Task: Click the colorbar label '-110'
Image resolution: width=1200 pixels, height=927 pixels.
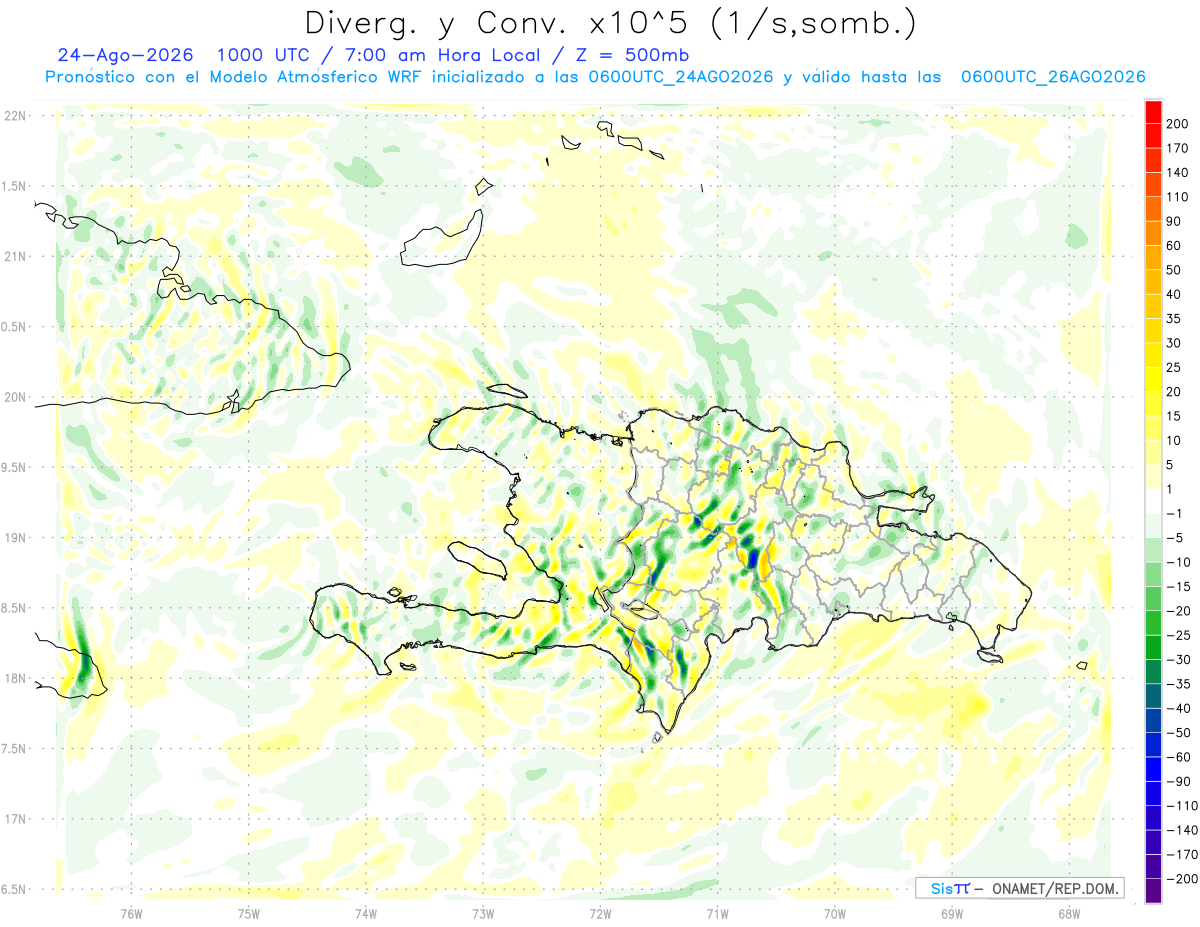Action: click(x=1184, y=805)
